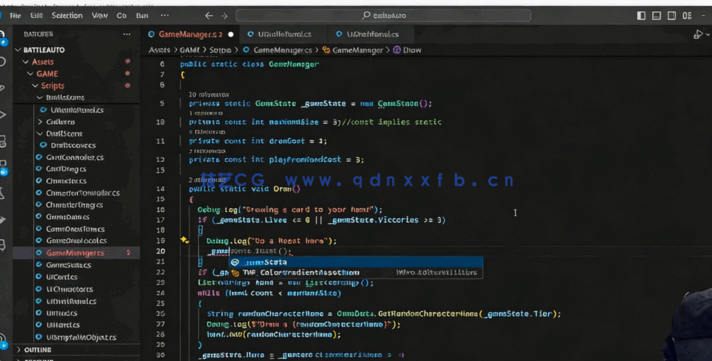Screen dimensions: 712x361
Task: Open the View menu
Action: [x=99, y=15]
